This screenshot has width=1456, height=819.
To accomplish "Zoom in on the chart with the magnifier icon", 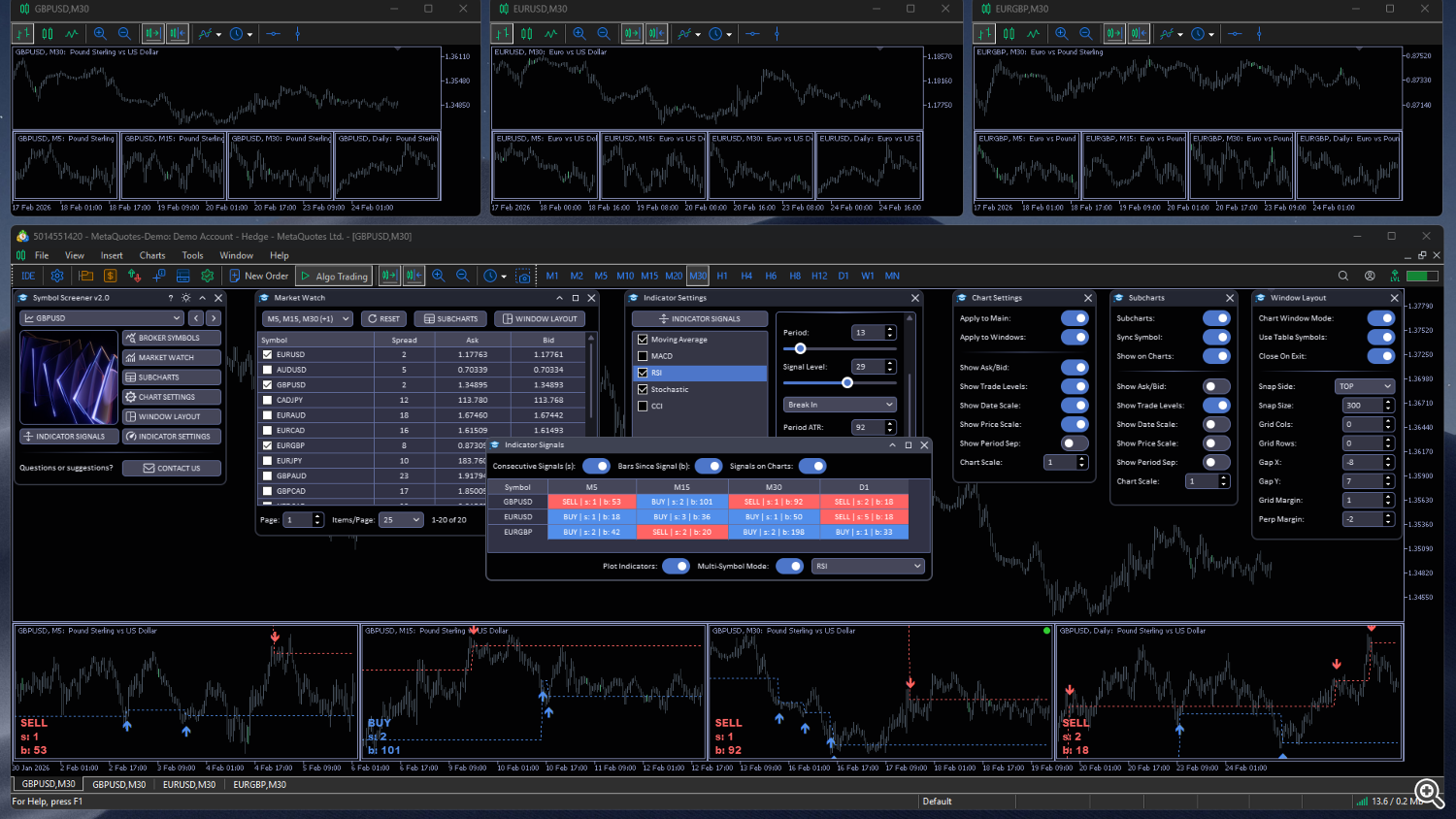I will [438, 276].
